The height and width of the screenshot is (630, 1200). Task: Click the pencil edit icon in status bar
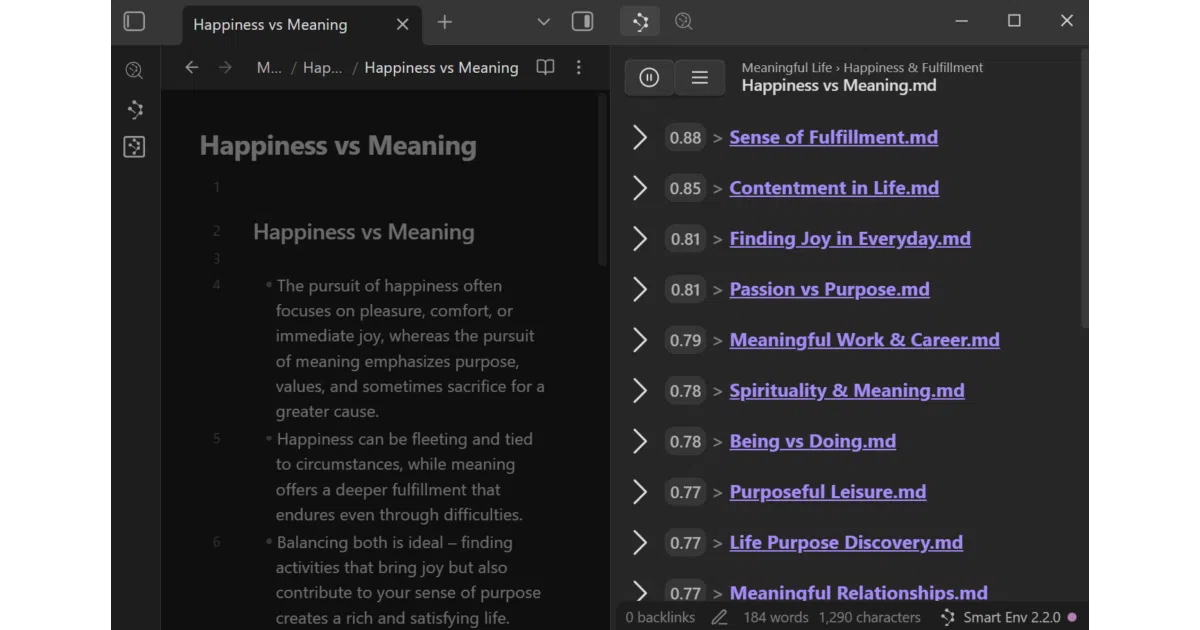point(719,617)
